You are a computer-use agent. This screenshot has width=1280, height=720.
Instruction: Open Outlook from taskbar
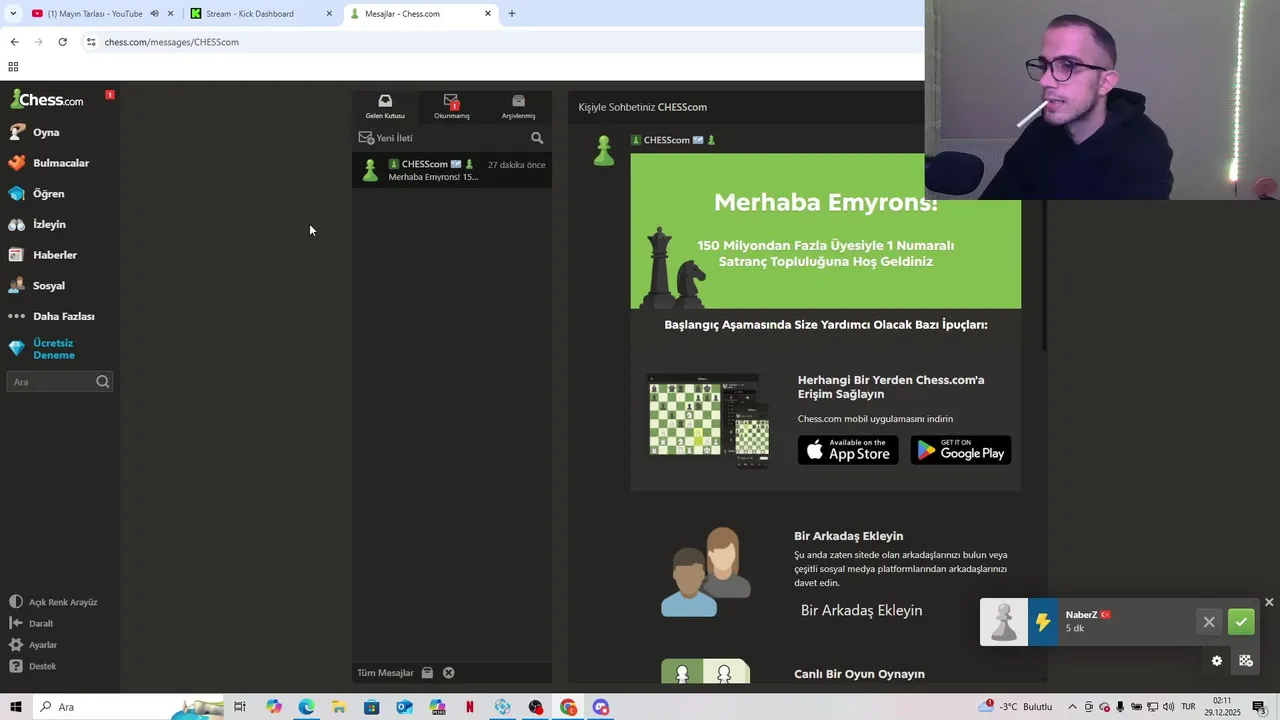tap(404, 707)
